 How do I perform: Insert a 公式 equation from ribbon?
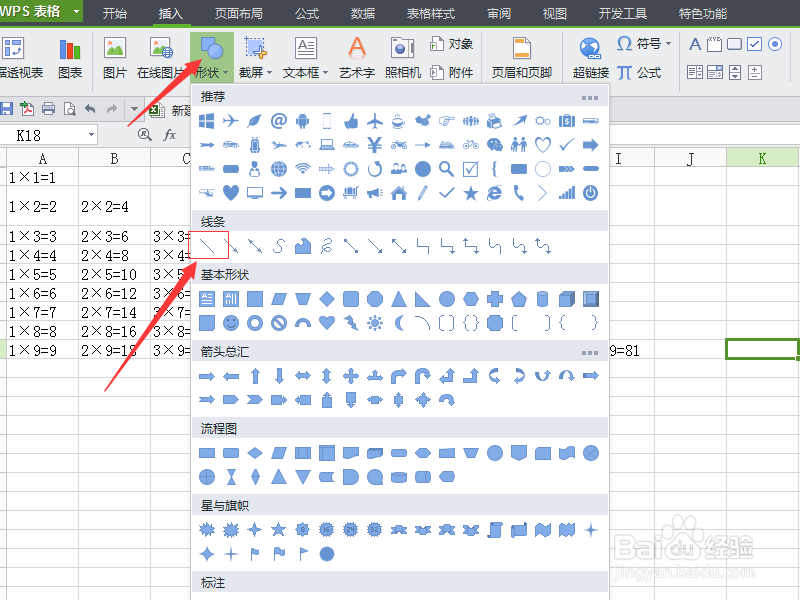point(639,73)
